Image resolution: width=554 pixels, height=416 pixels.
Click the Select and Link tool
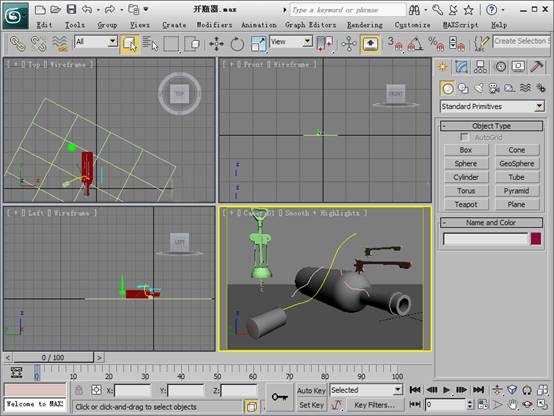[17, 44]
